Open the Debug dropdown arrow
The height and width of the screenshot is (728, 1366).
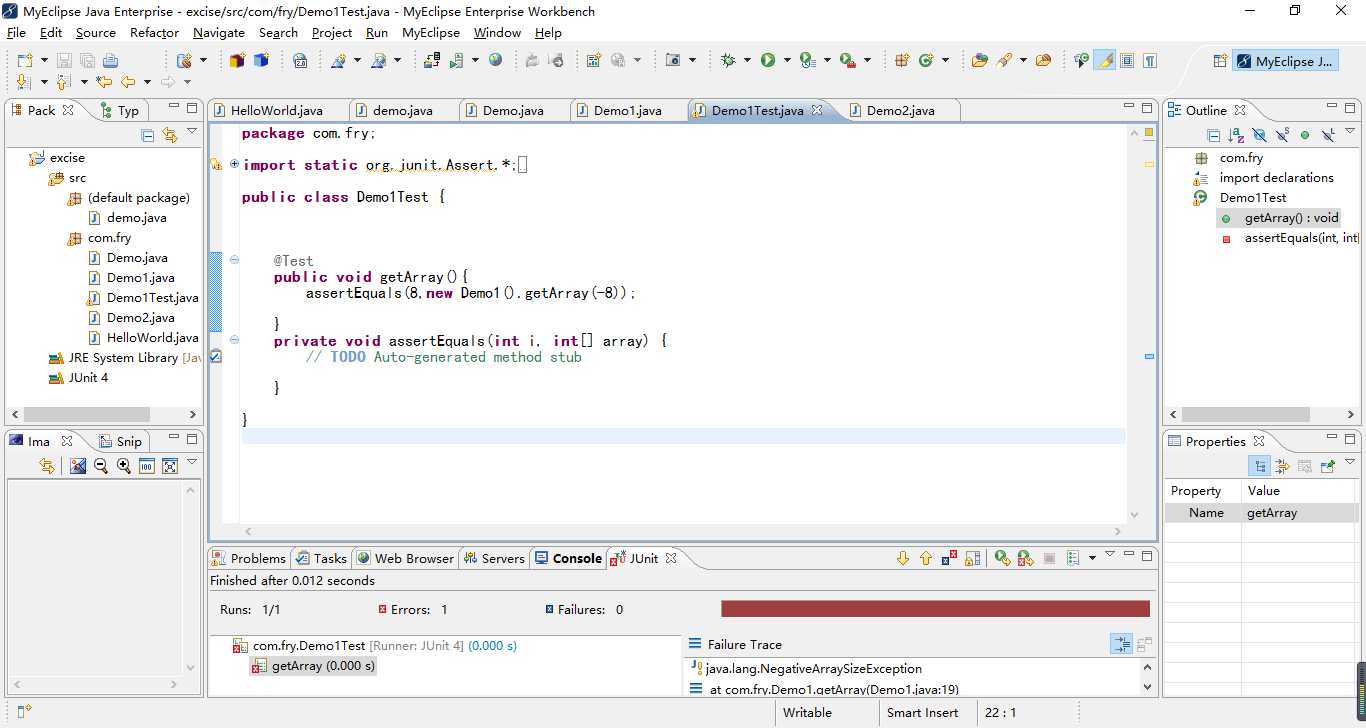point(747,61)
